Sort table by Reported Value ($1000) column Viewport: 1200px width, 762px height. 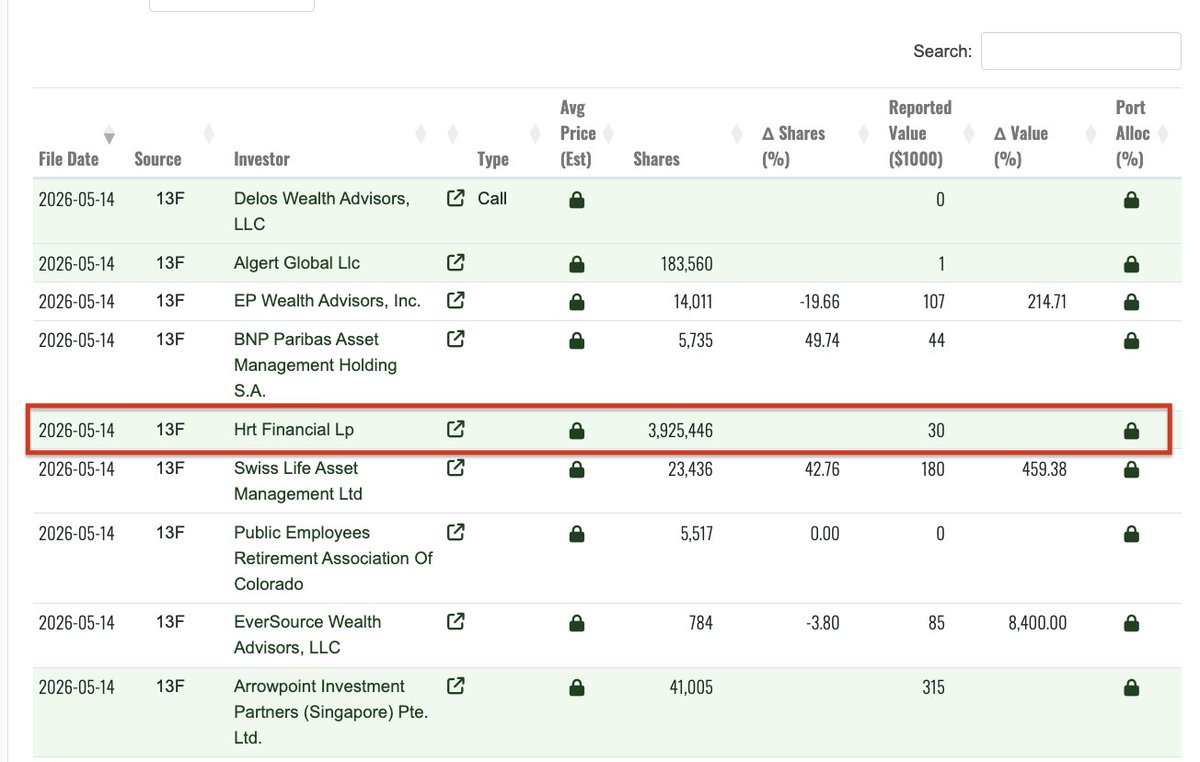(x=920, y=133)
